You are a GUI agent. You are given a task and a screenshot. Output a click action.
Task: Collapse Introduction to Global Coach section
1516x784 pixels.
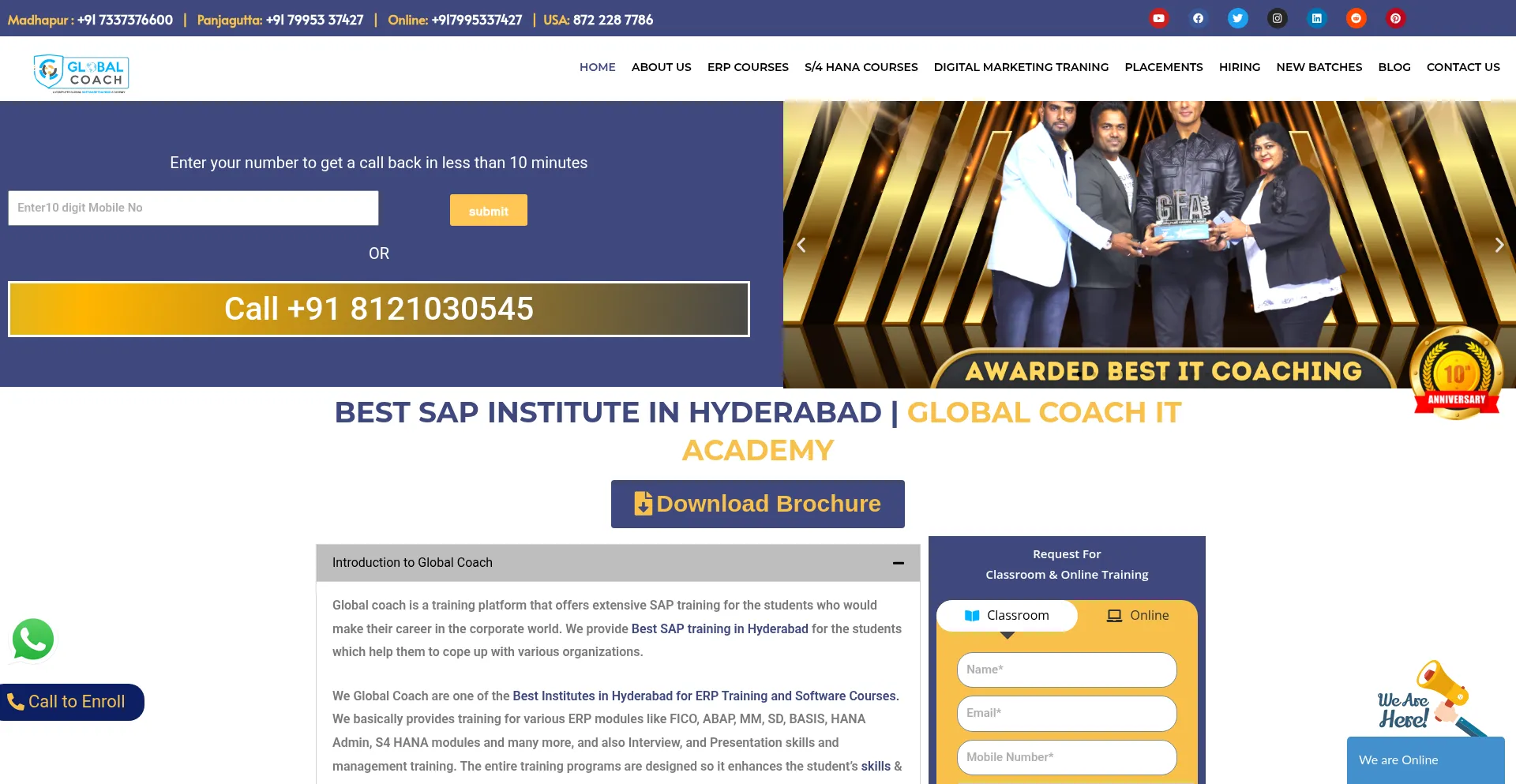898,563
